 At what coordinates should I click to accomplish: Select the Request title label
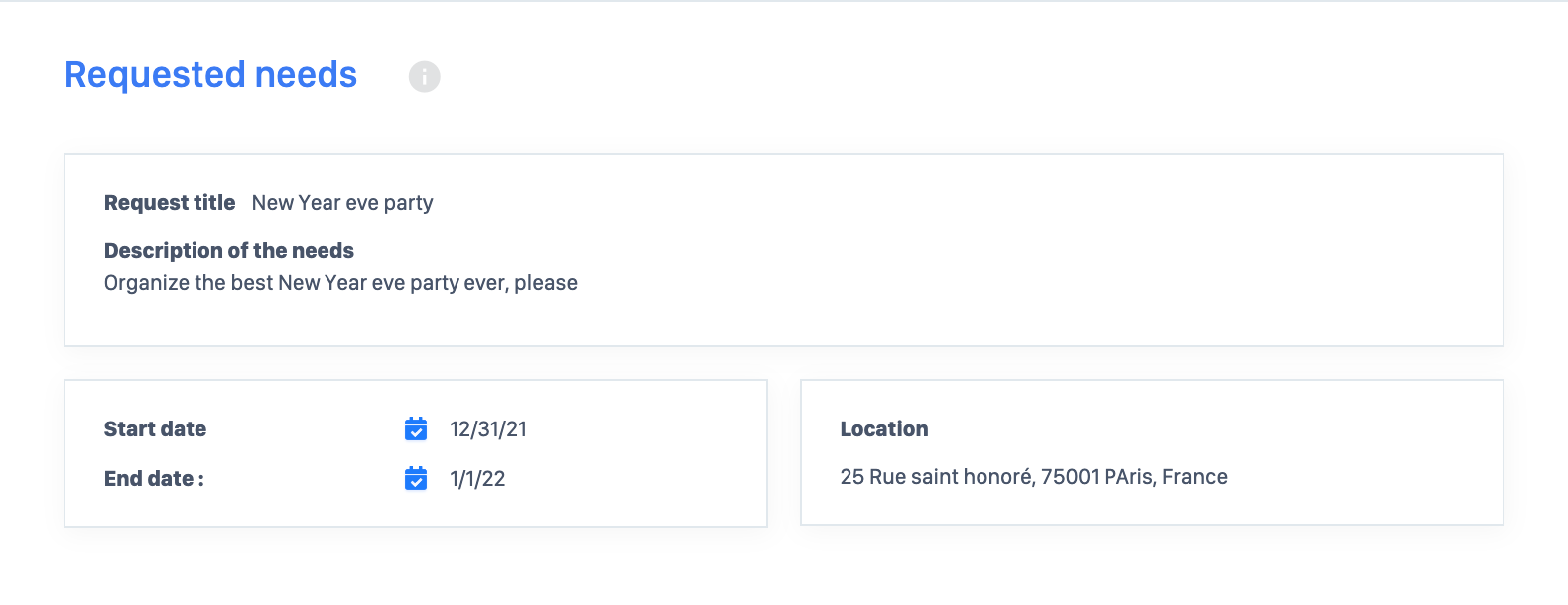click(x=170, y=203)
